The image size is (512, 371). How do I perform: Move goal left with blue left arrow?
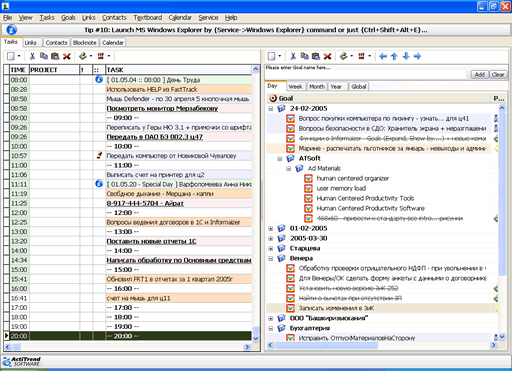pyautogui.click(x=383, y=56)
